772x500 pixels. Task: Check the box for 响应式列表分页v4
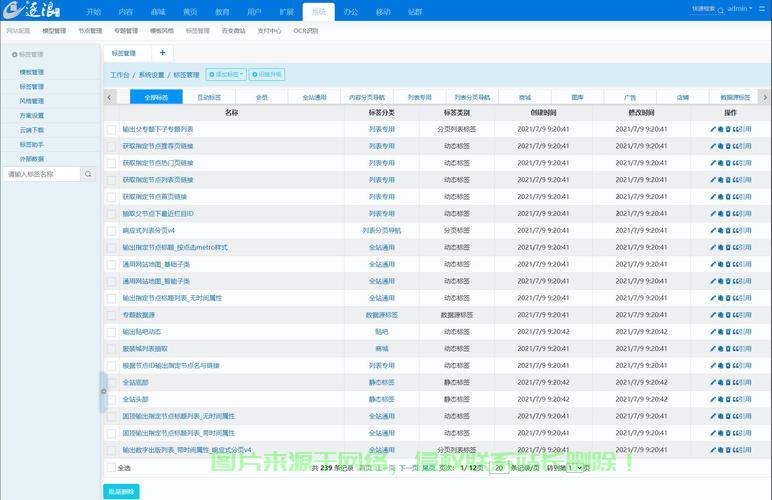[111, 231]
